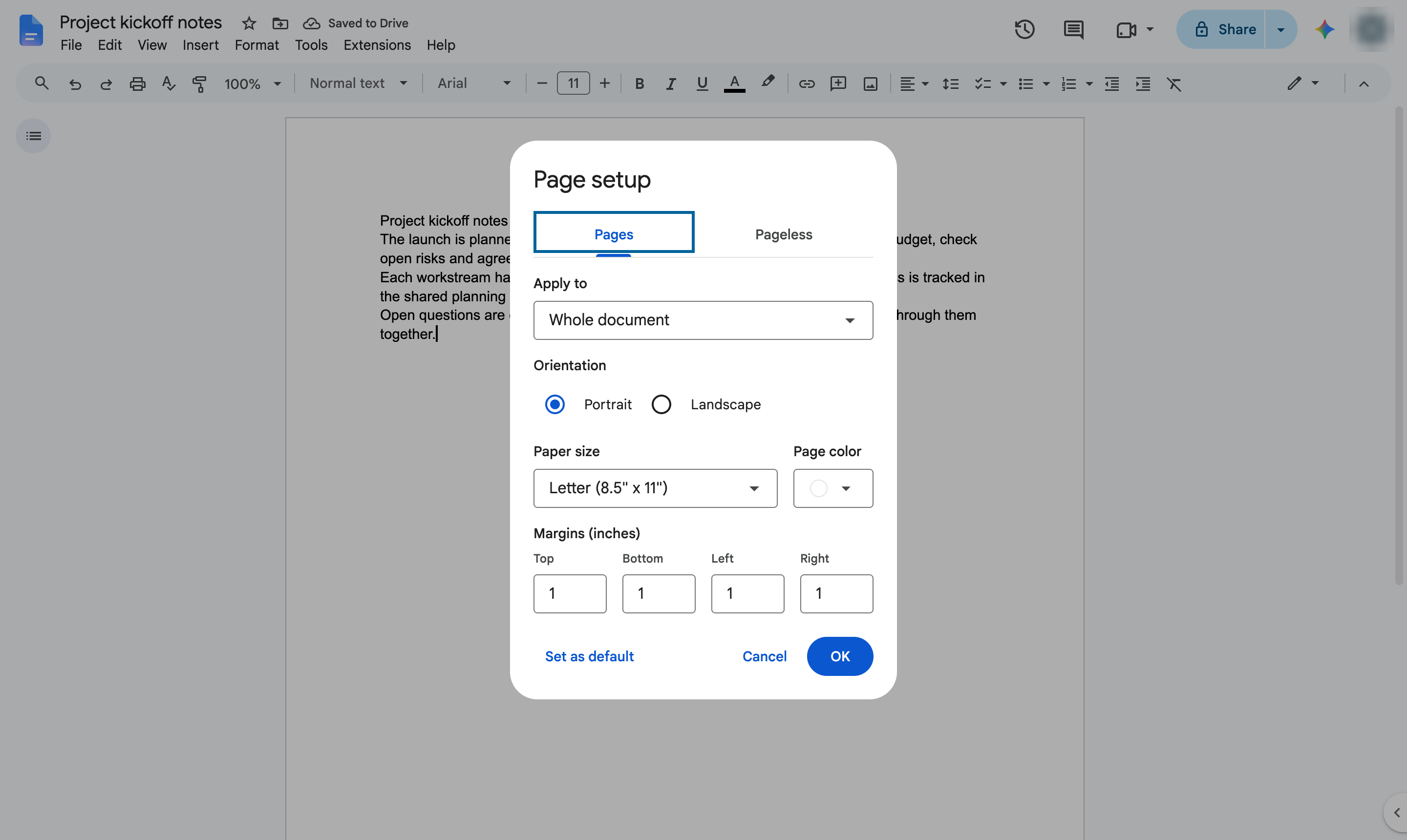This screenshot has height=840, width=1407.
Task: Toggle Italic formatting
Action: click(x=670, y=84)
